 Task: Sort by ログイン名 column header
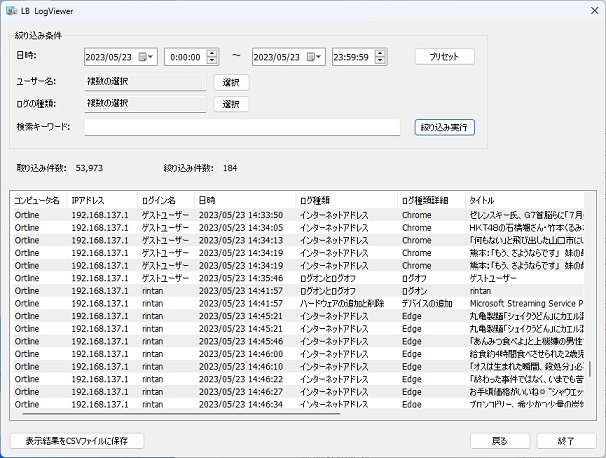coord(166,200)
